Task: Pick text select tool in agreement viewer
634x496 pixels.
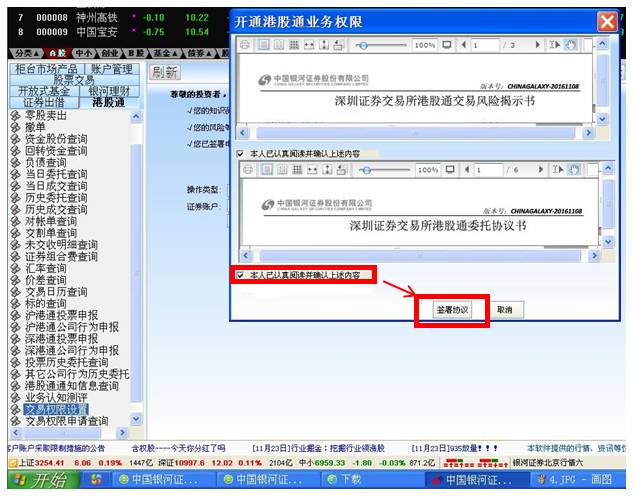Action: (x=558, y=170)
